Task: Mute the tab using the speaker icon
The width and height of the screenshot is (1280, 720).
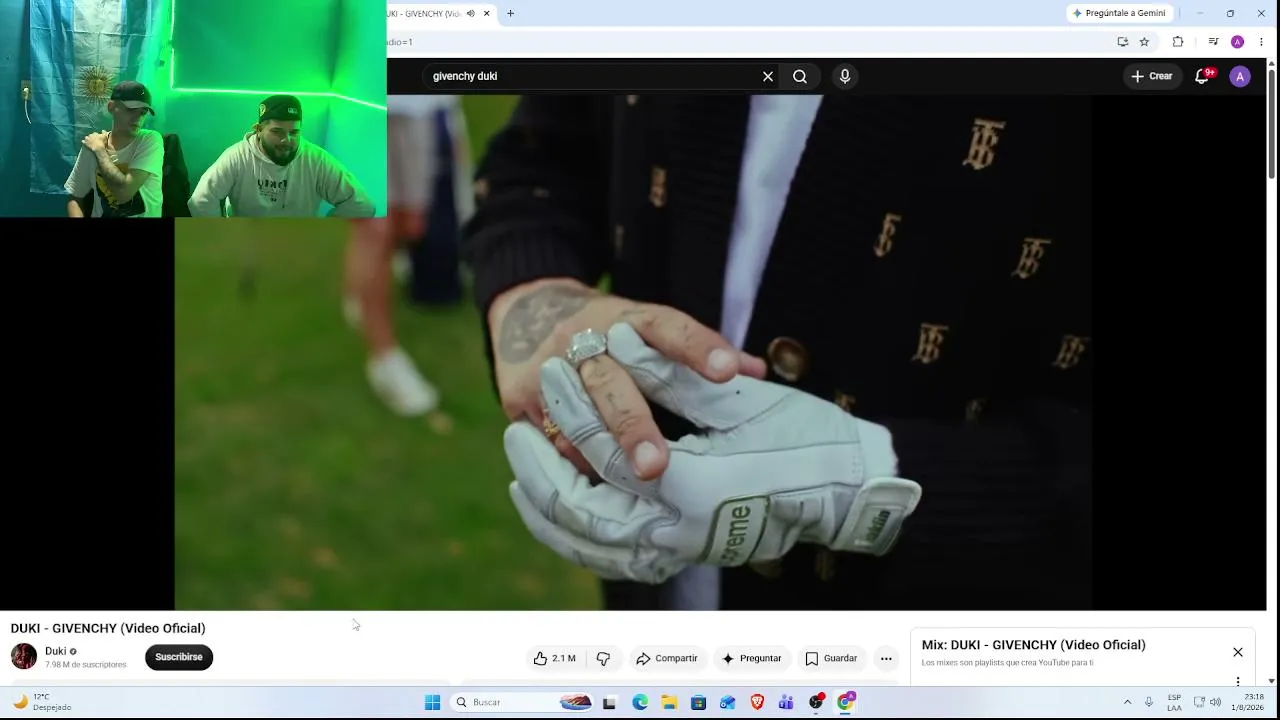Action: (470, 14)
